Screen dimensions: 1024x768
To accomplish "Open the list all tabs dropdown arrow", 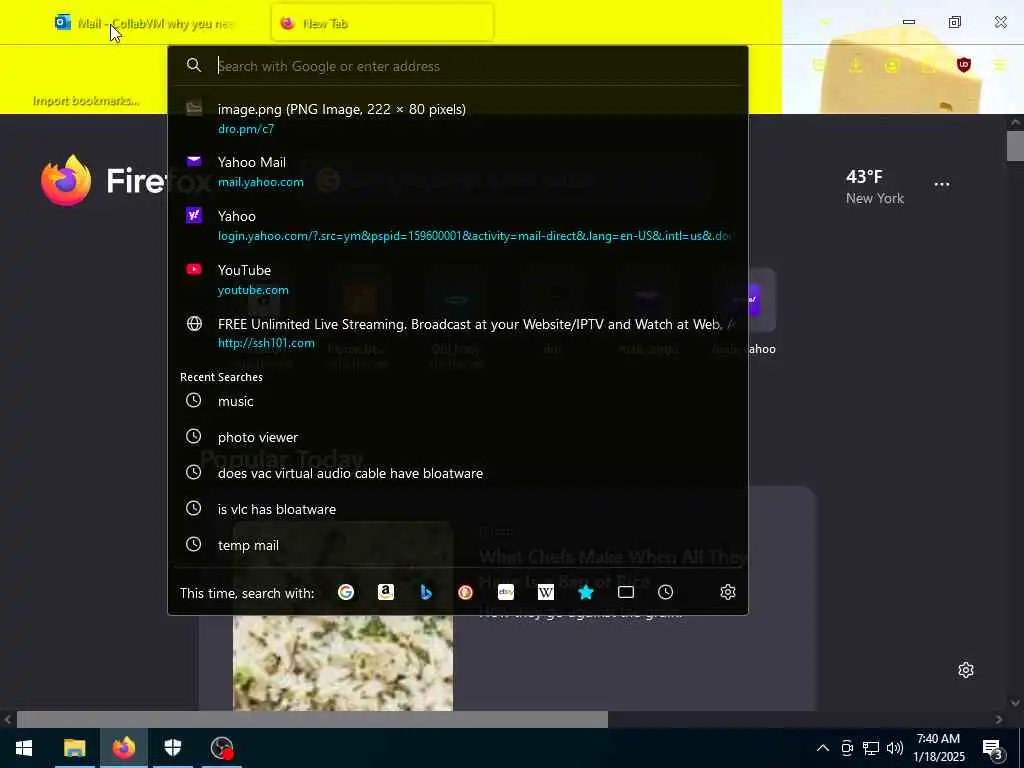I will pos(825,23).
